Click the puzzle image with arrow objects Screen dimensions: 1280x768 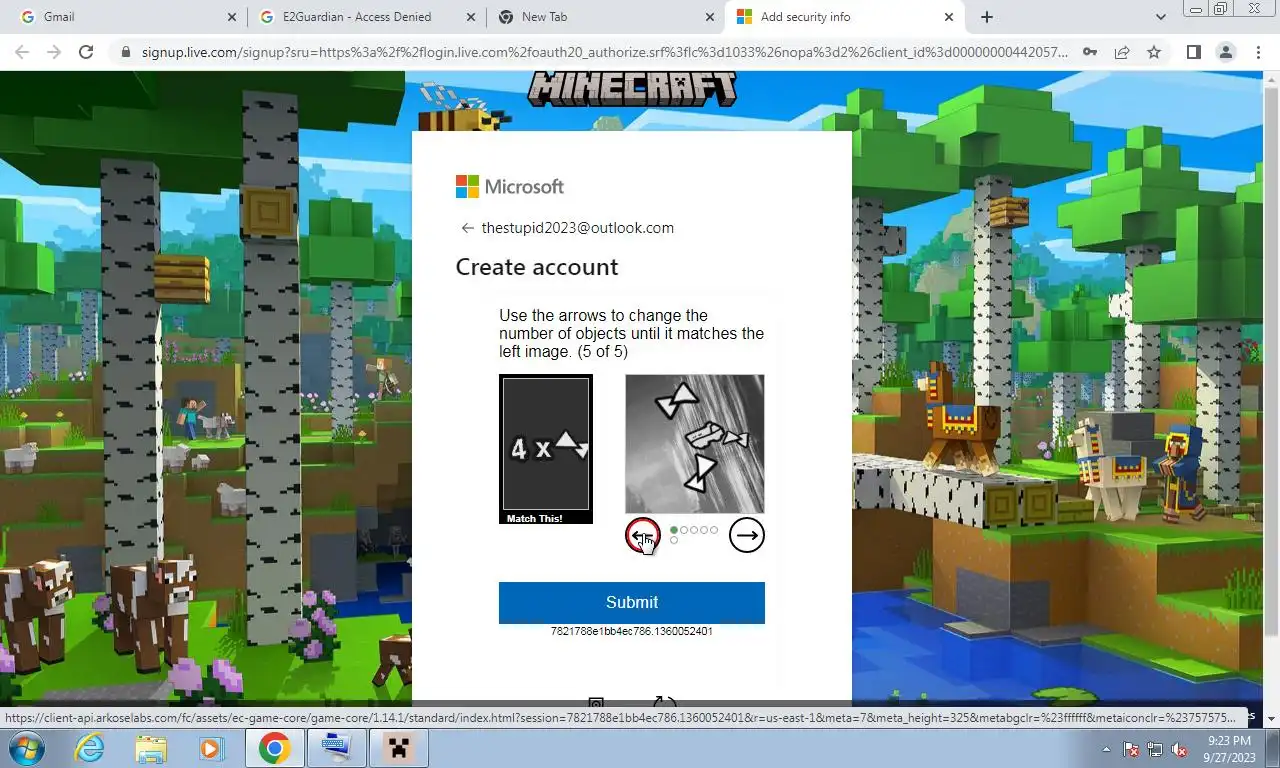(695, 444)
